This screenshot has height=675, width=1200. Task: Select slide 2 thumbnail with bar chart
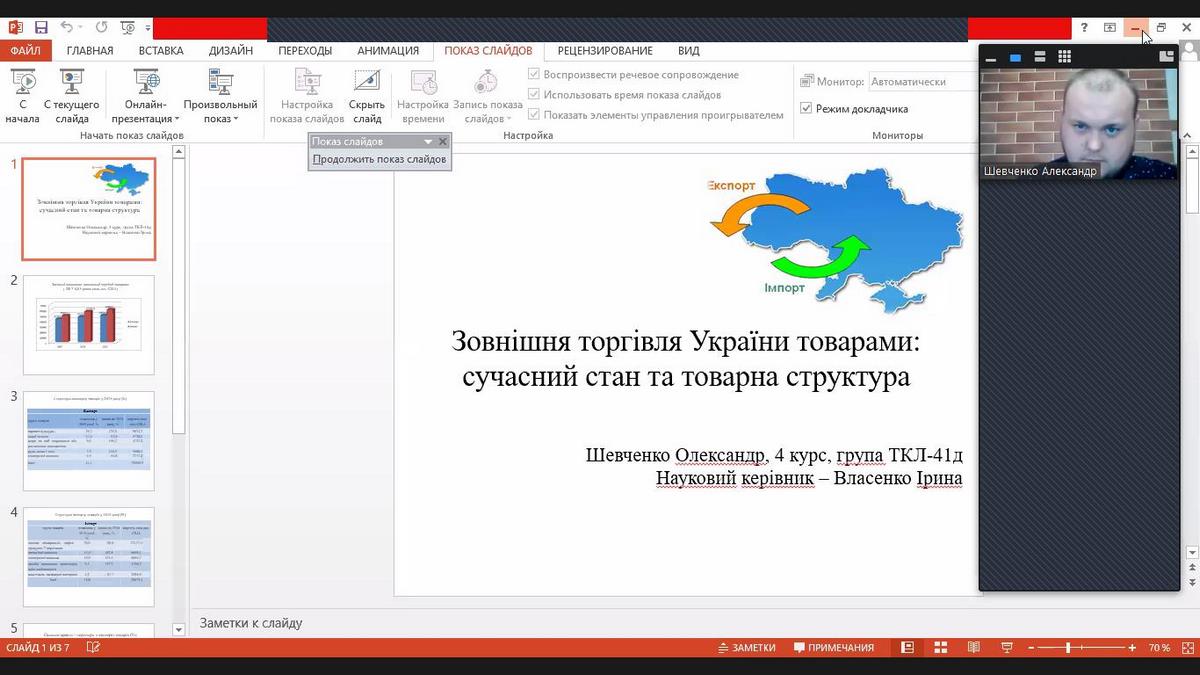pyautogui.click(x=88, y=325)
